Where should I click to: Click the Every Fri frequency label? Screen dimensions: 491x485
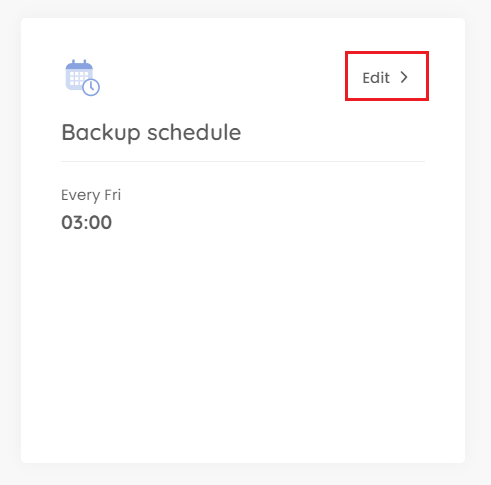[91, 195]
